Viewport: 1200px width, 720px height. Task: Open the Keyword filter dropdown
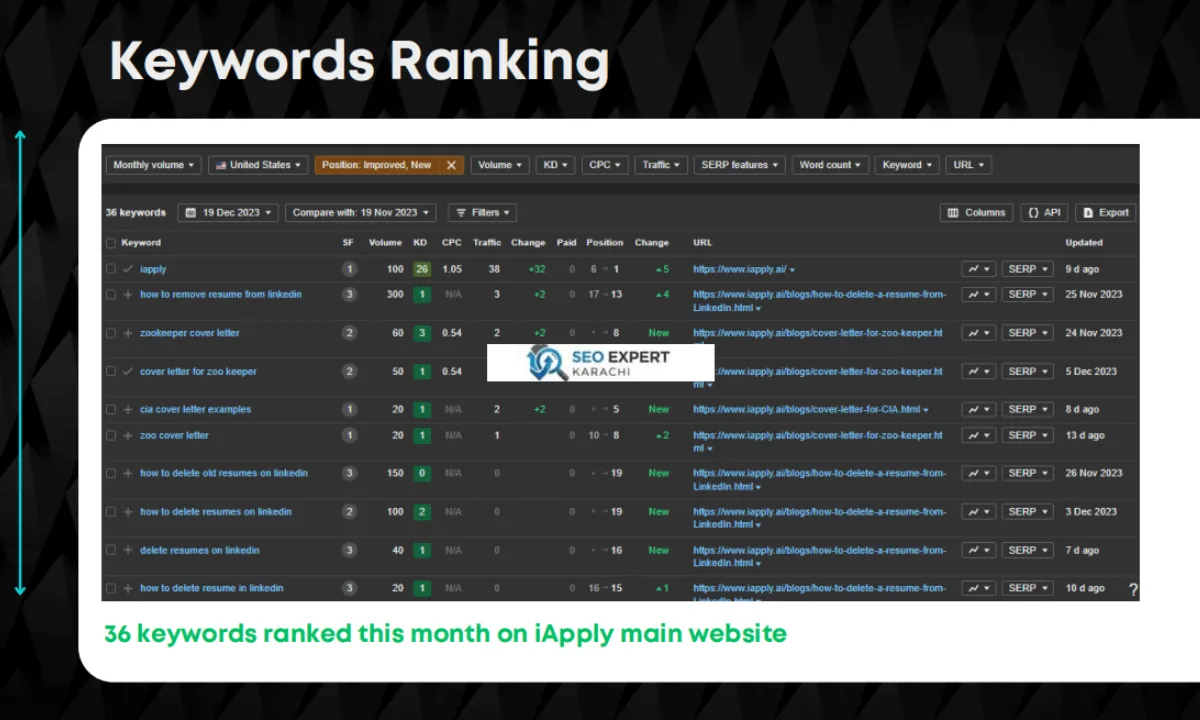click(x=908, y=165)
